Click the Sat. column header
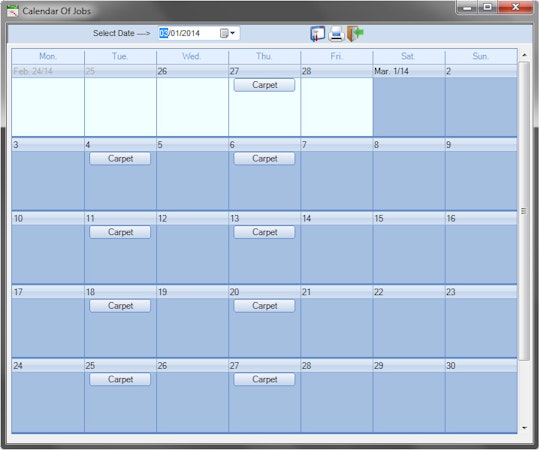 [x=409, y=56]
